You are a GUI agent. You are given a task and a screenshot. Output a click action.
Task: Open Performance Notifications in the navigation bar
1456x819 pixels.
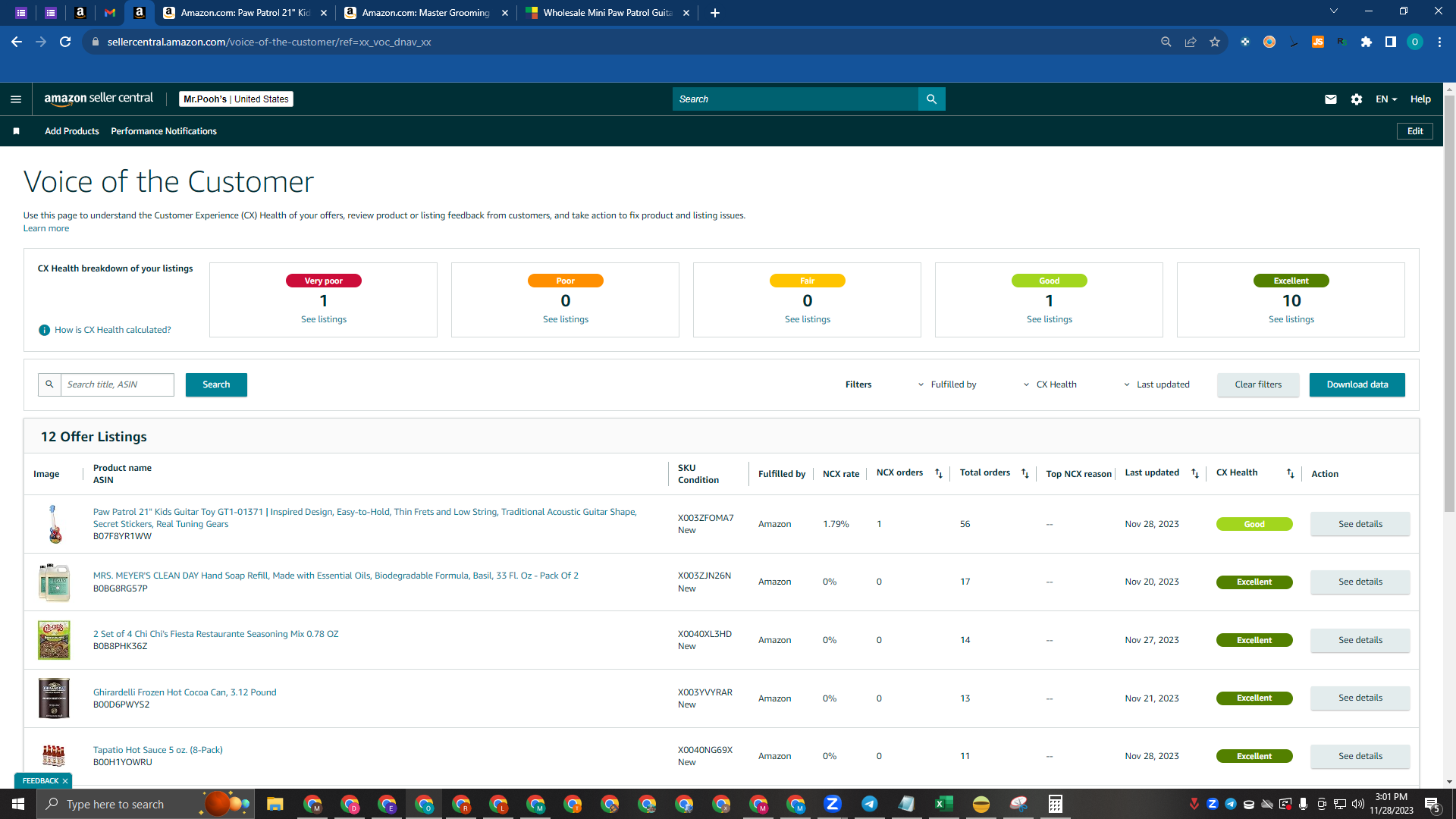click(x=164, y=131)
